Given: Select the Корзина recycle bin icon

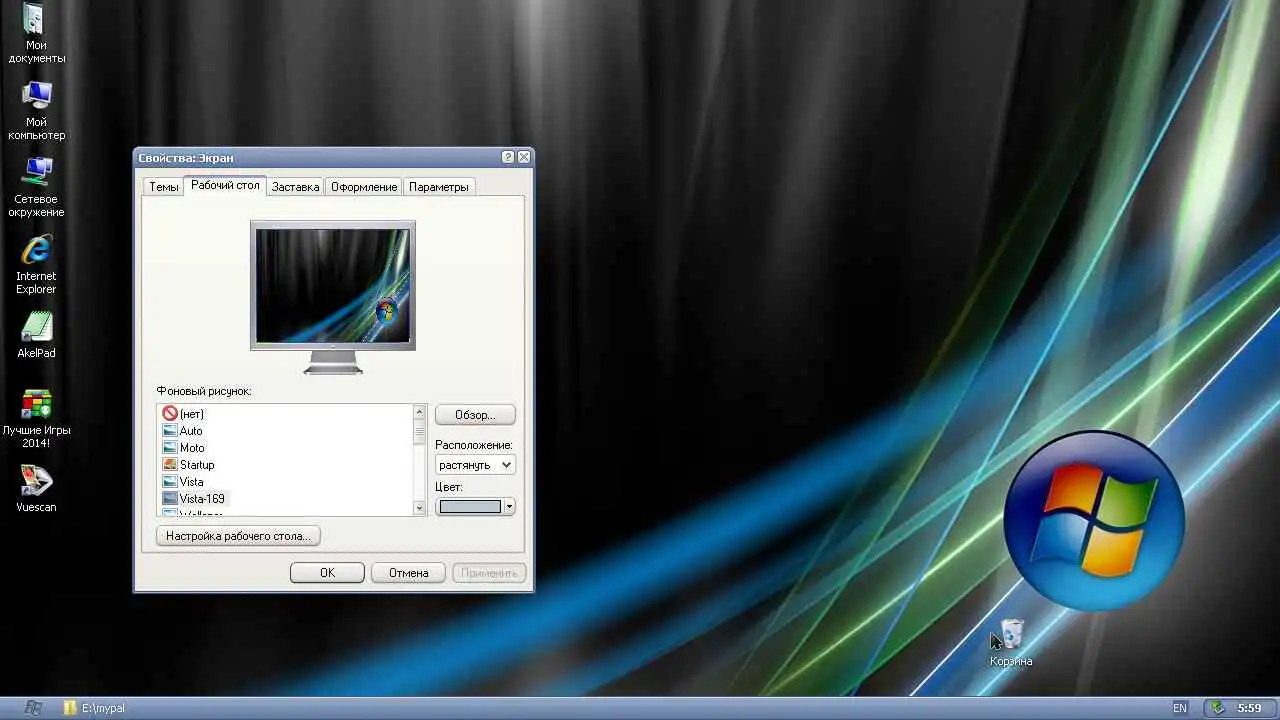Looking at the screenshot, I should coord(1011,643).
